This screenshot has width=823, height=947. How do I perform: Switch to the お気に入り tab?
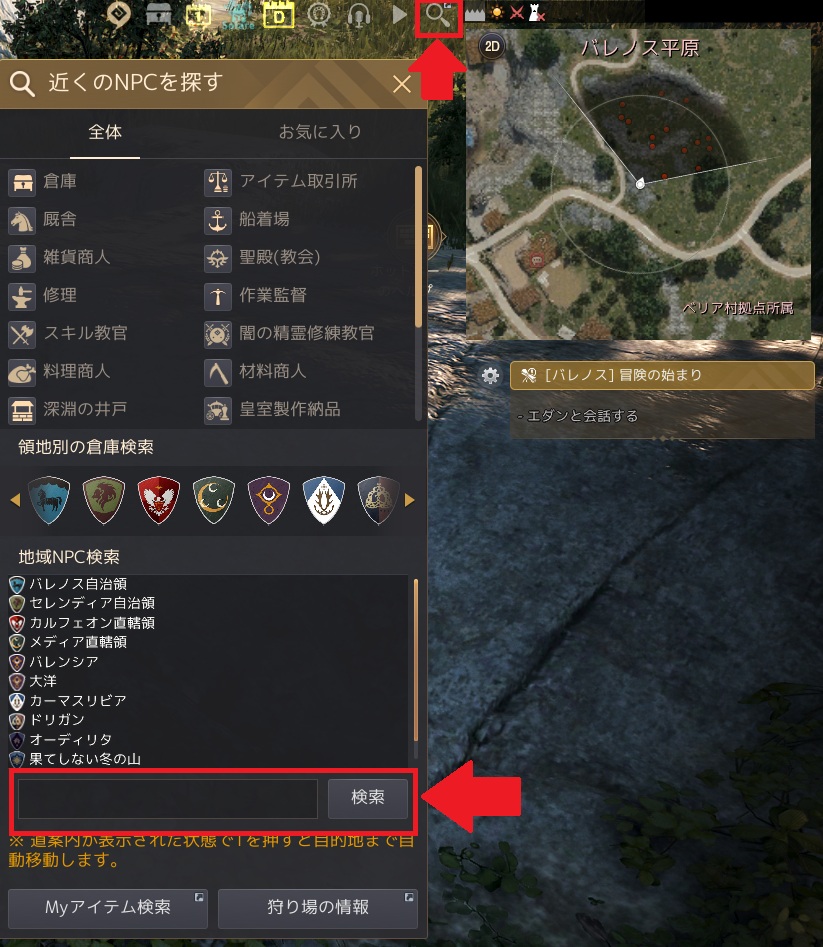coord(319,132)
